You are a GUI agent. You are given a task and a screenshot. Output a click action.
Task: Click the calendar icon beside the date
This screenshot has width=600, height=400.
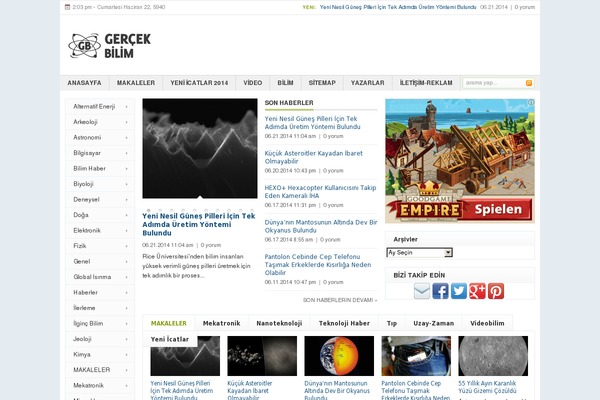(x=67, y=7)
